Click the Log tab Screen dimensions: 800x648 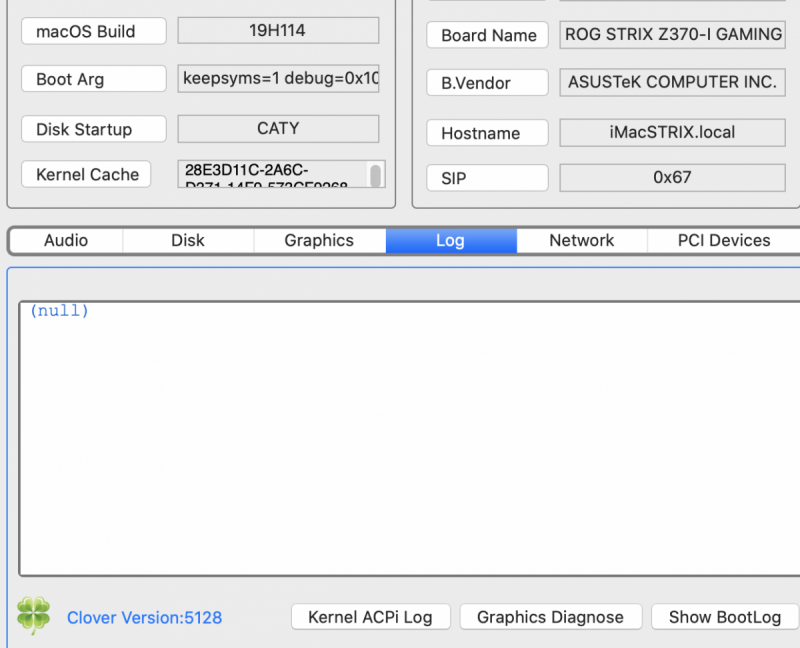[x=450, y=241]
